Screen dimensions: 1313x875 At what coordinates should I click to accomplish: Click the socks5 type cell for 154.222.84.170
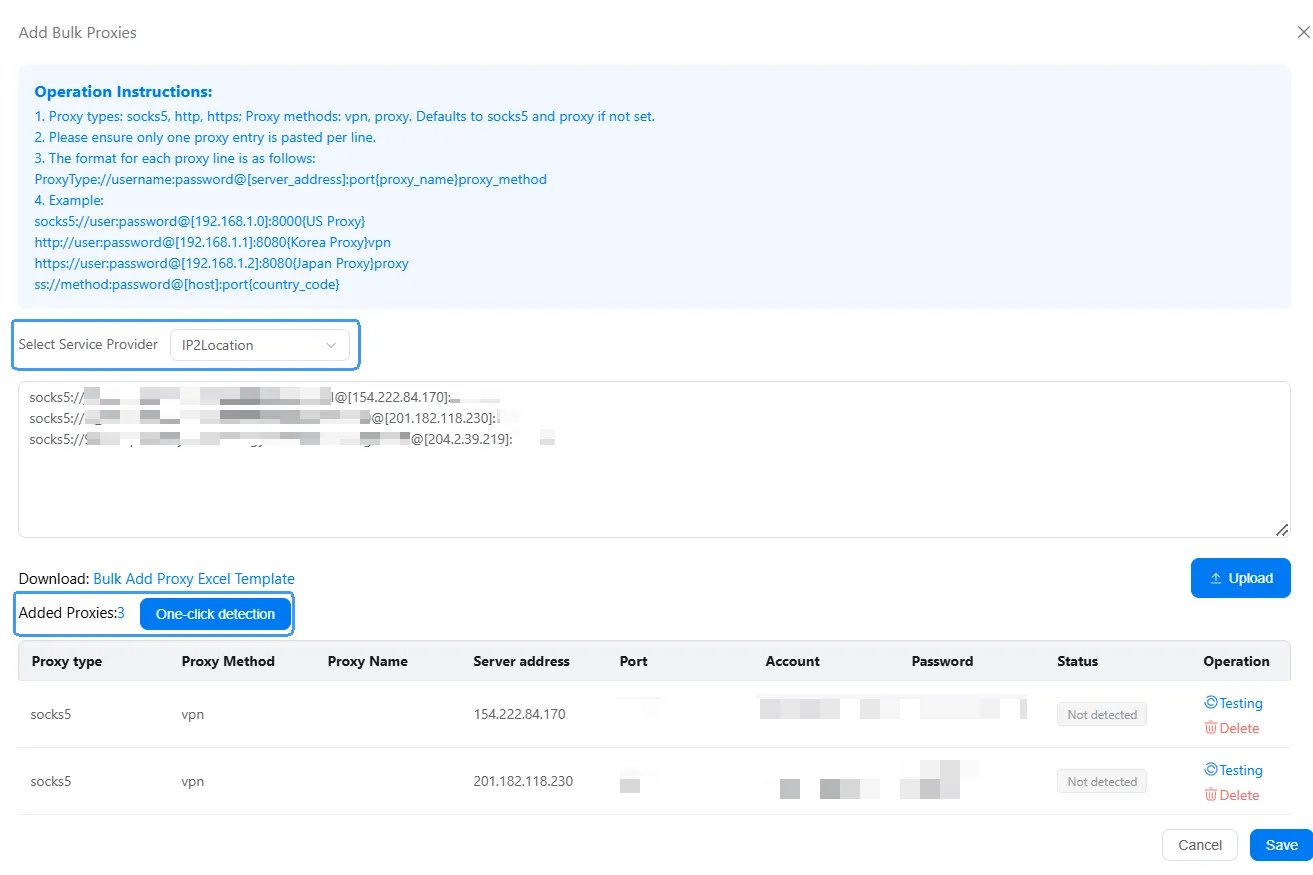51,715
